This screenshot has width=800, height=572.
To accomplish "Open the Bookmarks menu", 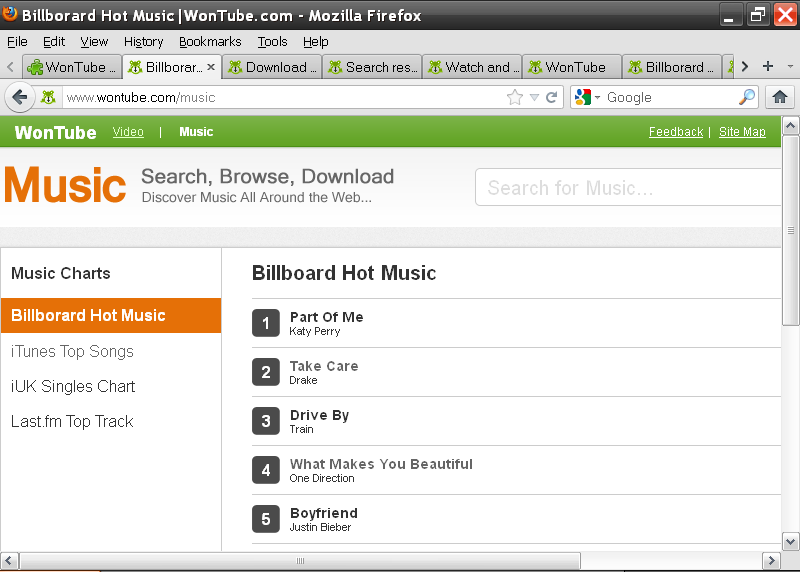I will (210, 42).
